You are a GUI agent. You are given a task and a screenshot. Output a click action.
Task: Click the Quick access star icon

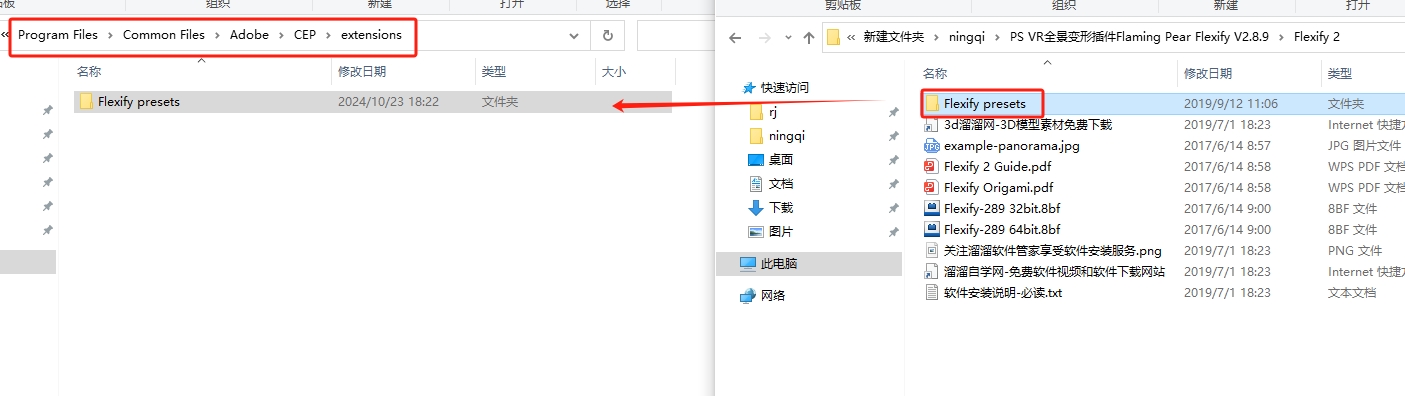748,87
